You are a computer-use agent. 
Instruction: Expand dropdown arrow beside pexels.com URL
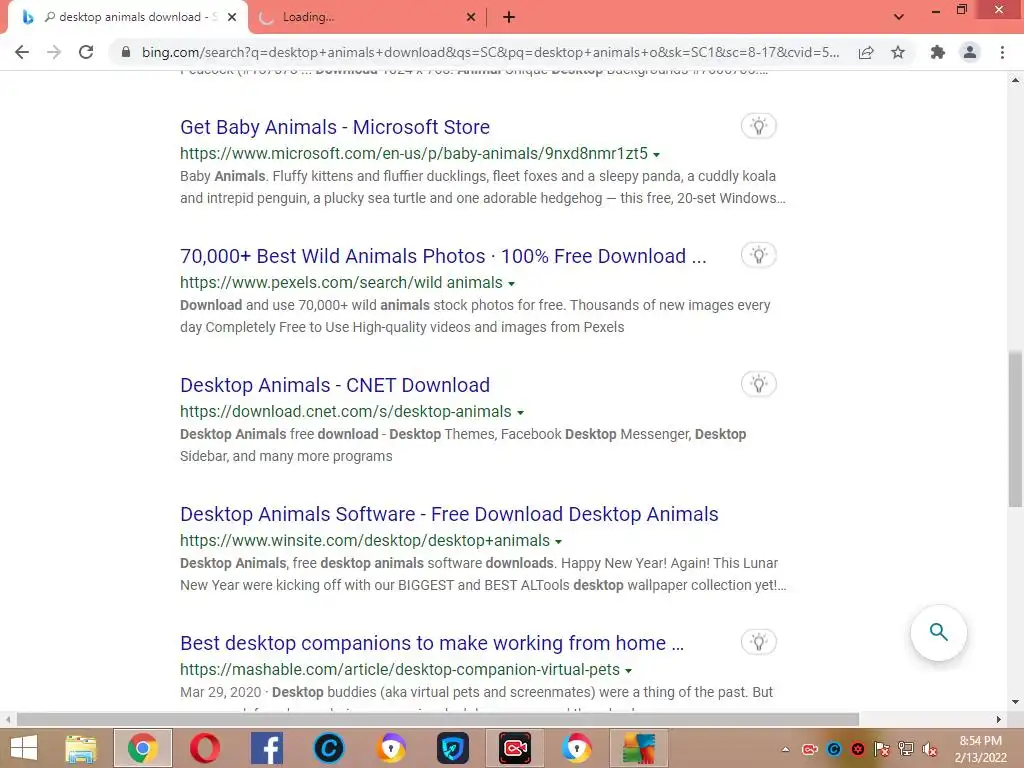click(511, 284)
